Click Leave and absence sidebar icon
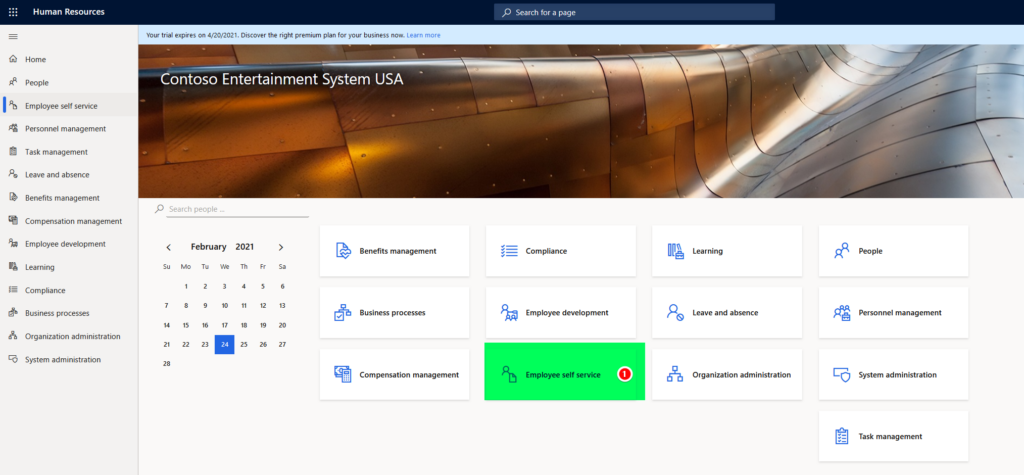Viewport: 1024px width, 475px height. (12, 174)
